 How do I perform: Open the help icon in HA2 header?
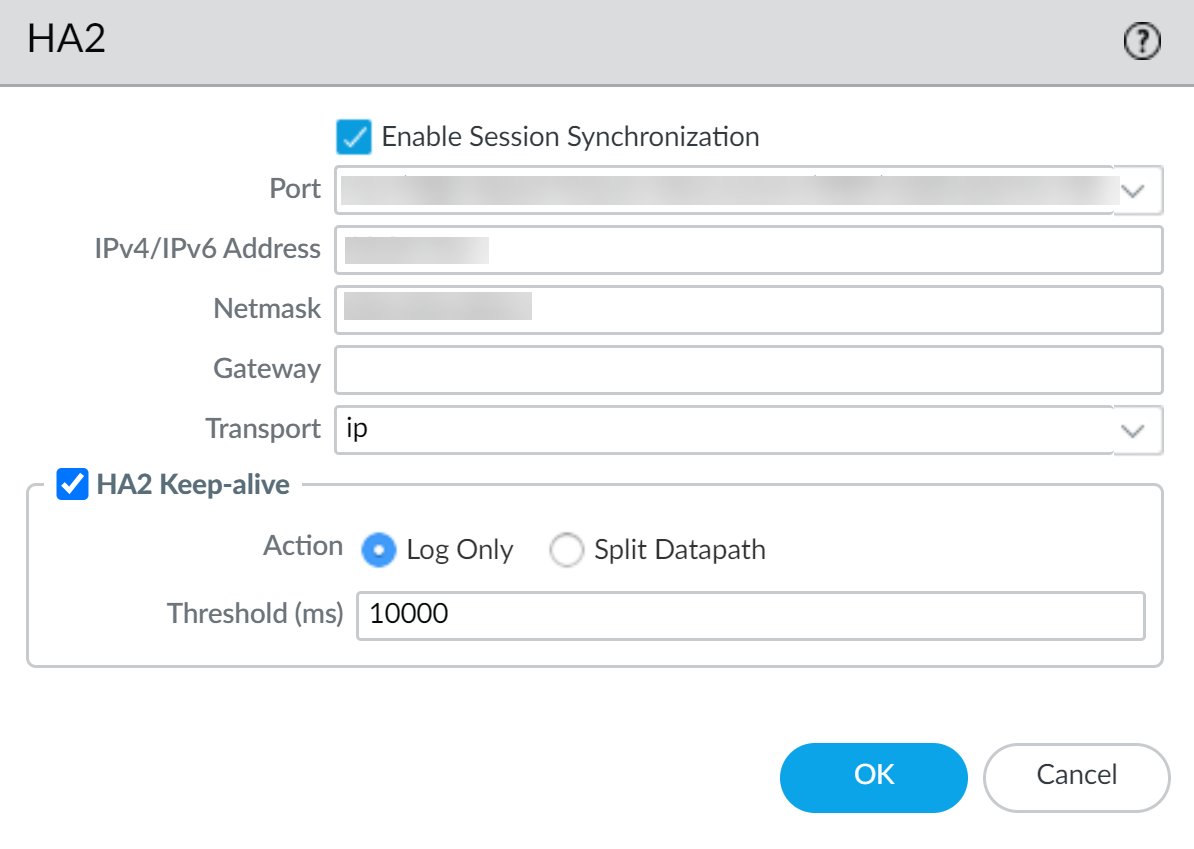(x=1142, y=42)
